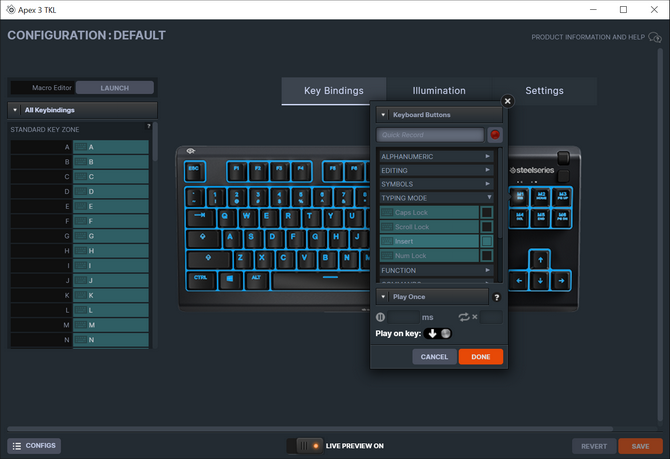This screenshot has height=459, width=670.
Task: Switch to the Settings tab
Action: click(x=544, y=91)
